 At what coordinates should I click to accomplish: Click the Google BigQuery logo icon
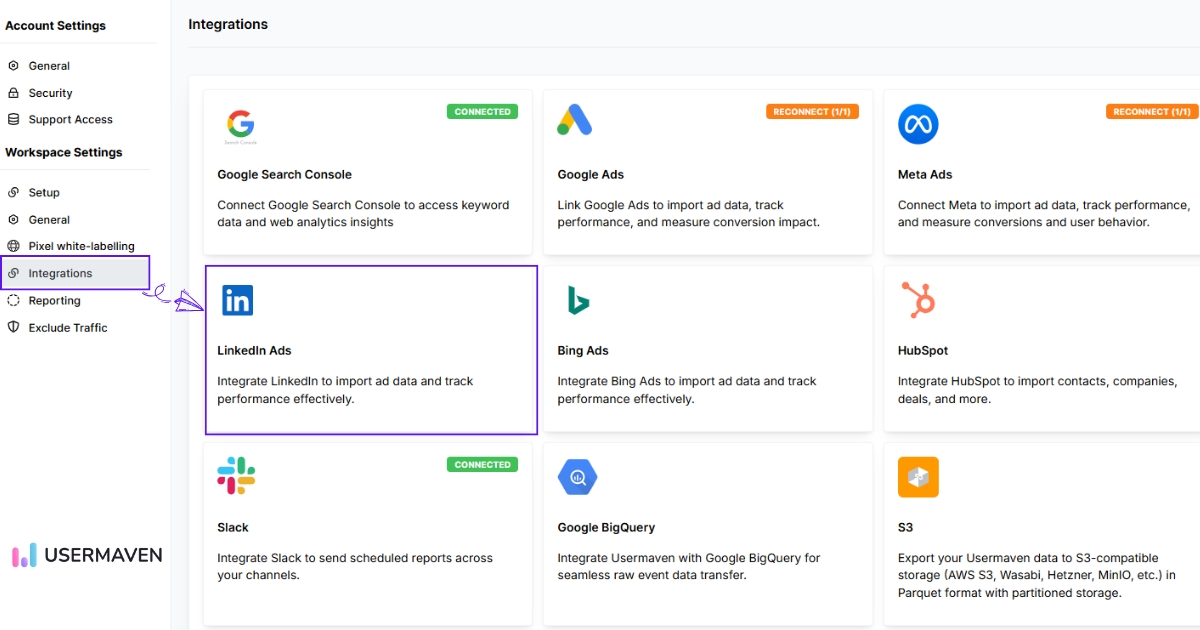577,477
